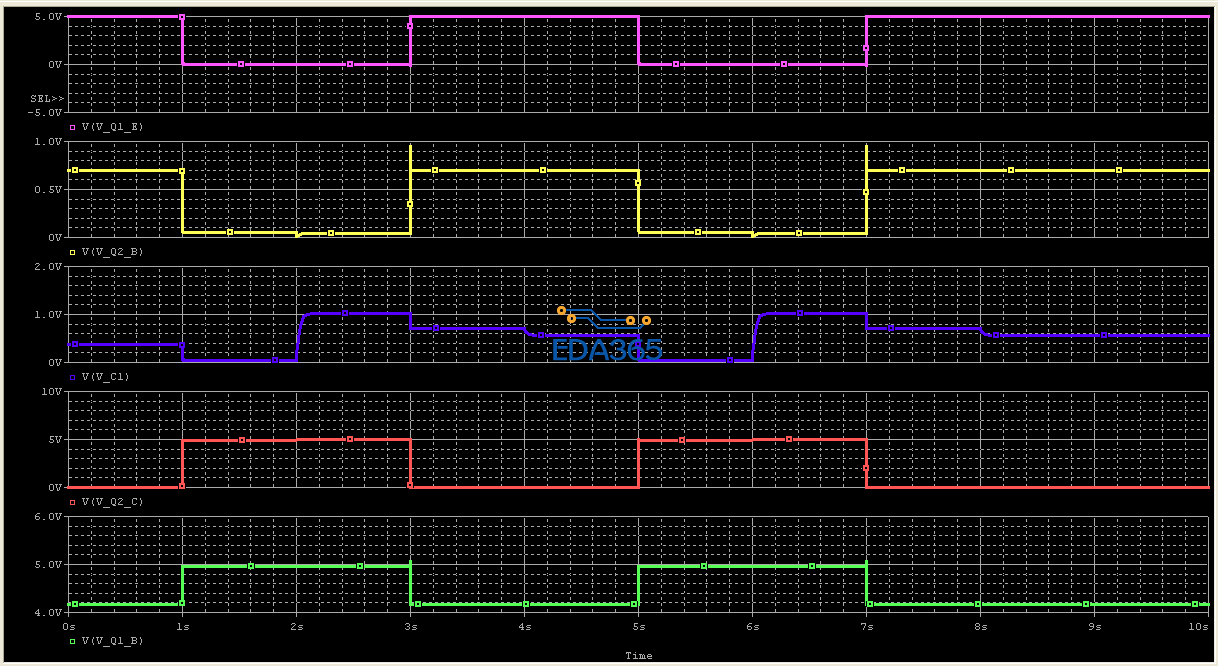Click the 1.0V y-axis label of V(V_C1) plot

coord(49,315)
